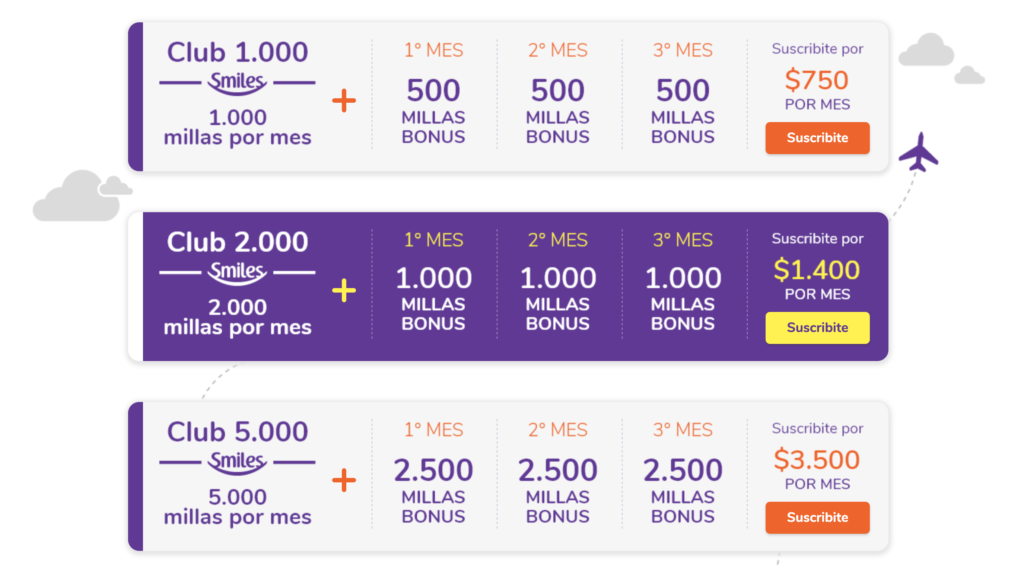Click the Club 1.000 title
Screen dimensions: 1024x568
tap(237, 52)
